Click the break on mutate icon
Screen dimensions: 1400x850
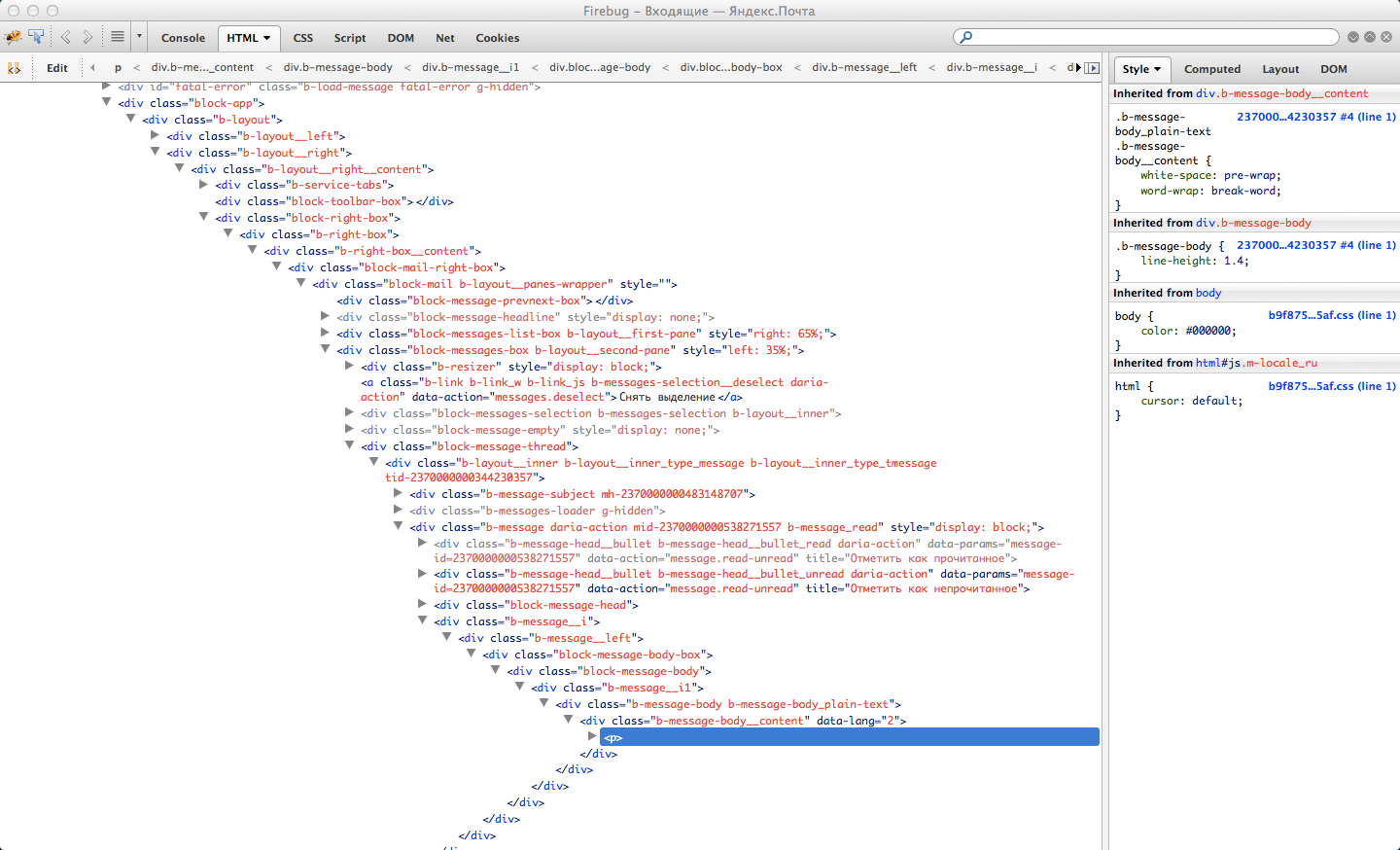(14, 68)
